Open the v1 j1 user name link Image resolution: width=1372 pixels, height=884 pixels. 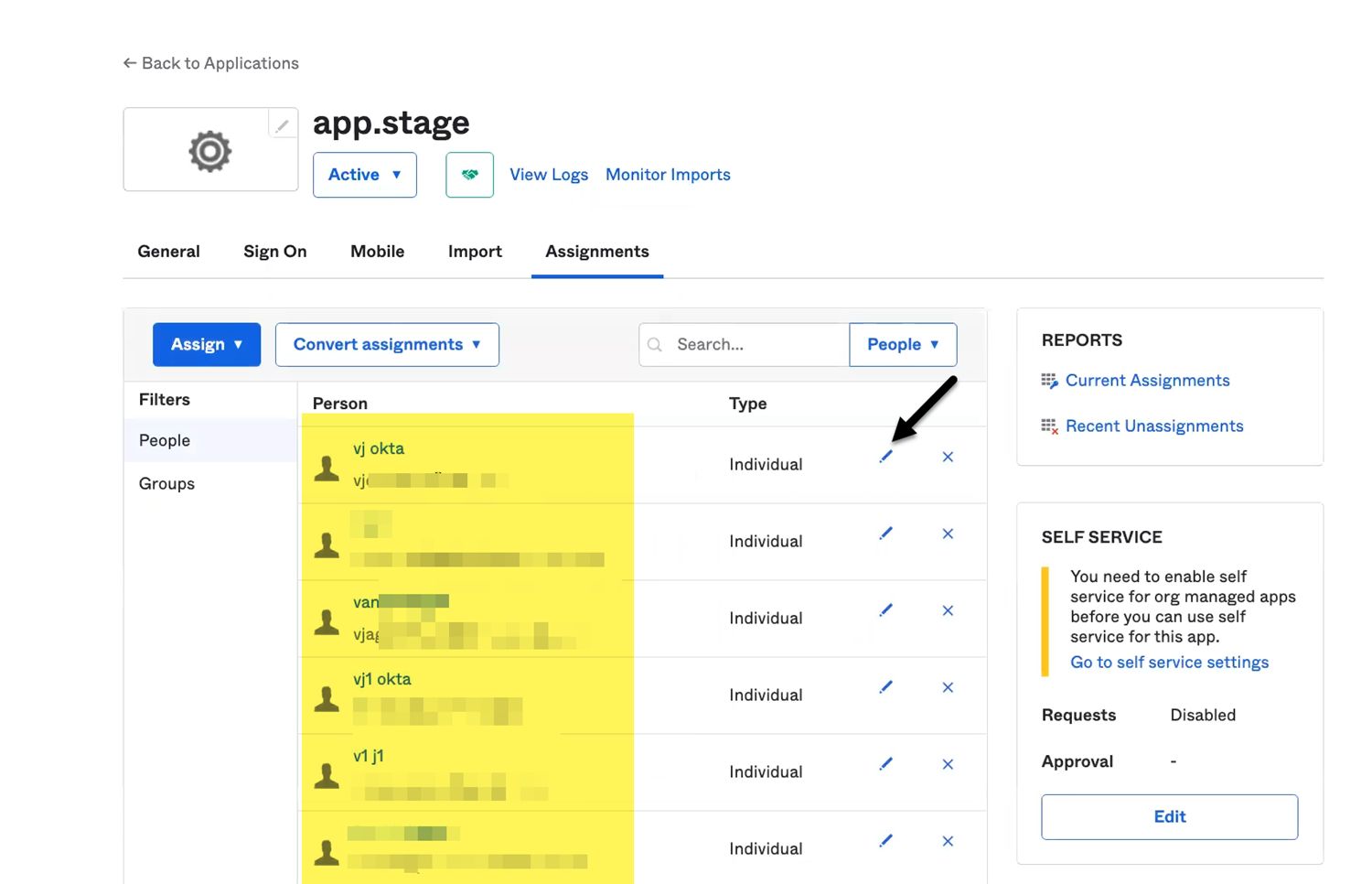[x=369, y=756]
